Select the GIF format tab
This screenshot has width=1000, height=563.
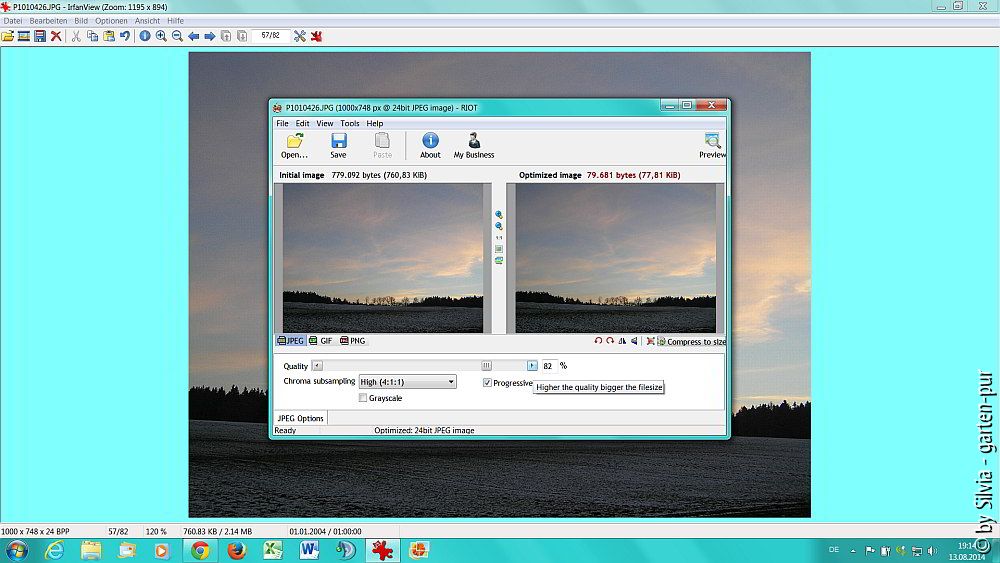click(x=321, y=341)
